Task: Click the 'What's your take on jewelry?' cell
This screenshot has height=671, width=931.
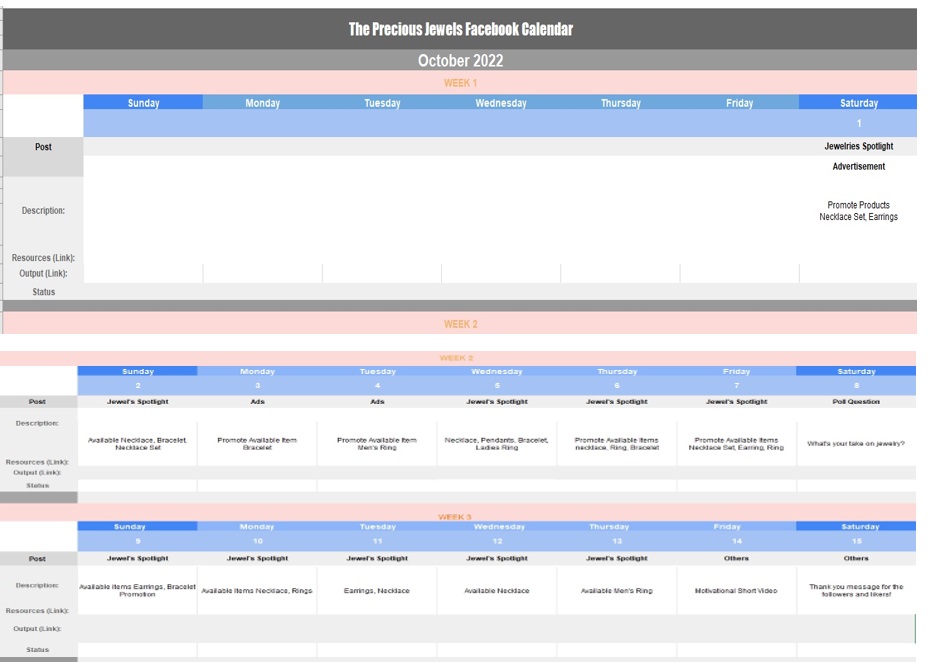Action: click(856, 444)
